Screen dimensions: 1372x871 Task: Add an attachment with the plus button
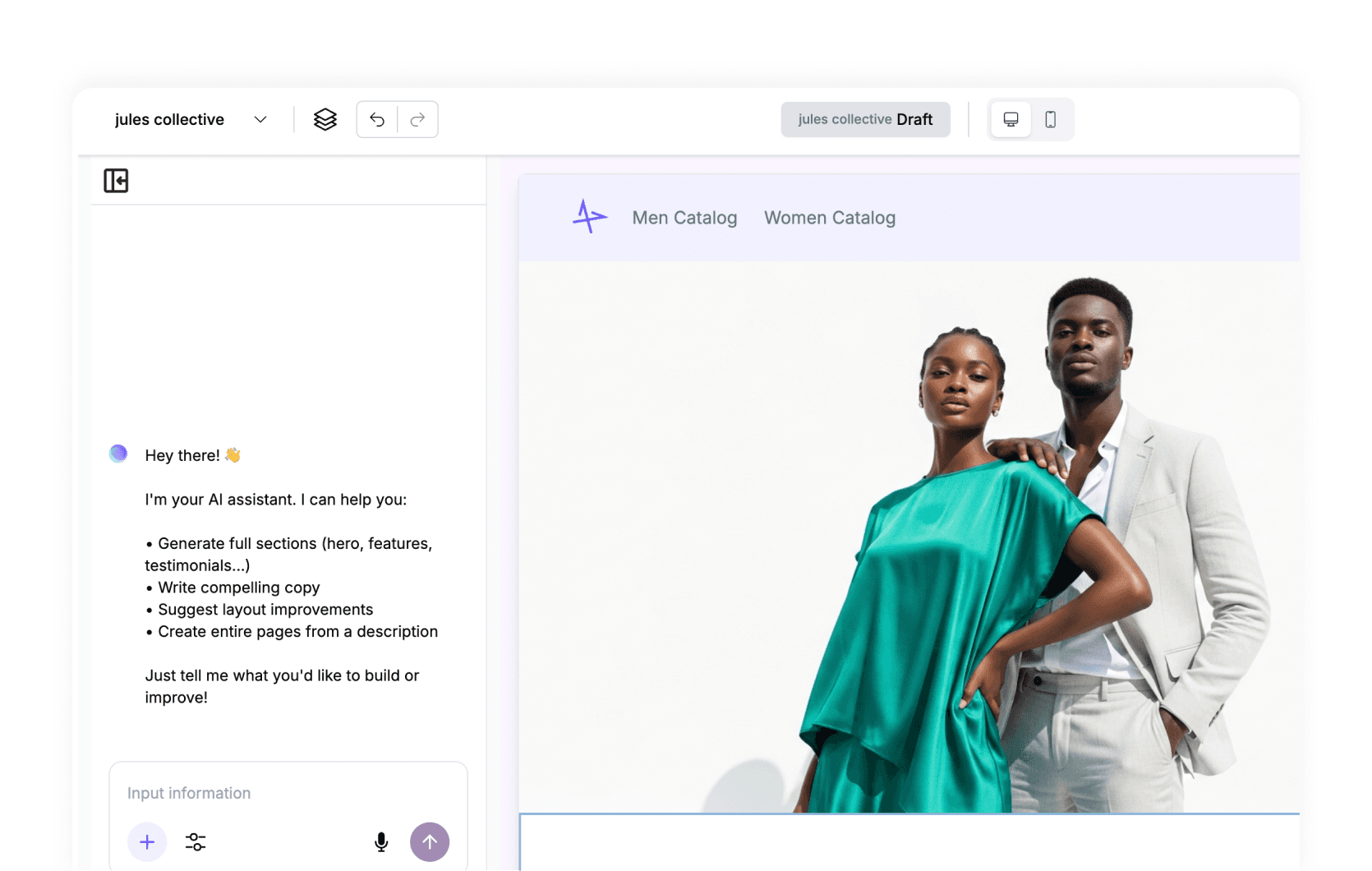147,842
